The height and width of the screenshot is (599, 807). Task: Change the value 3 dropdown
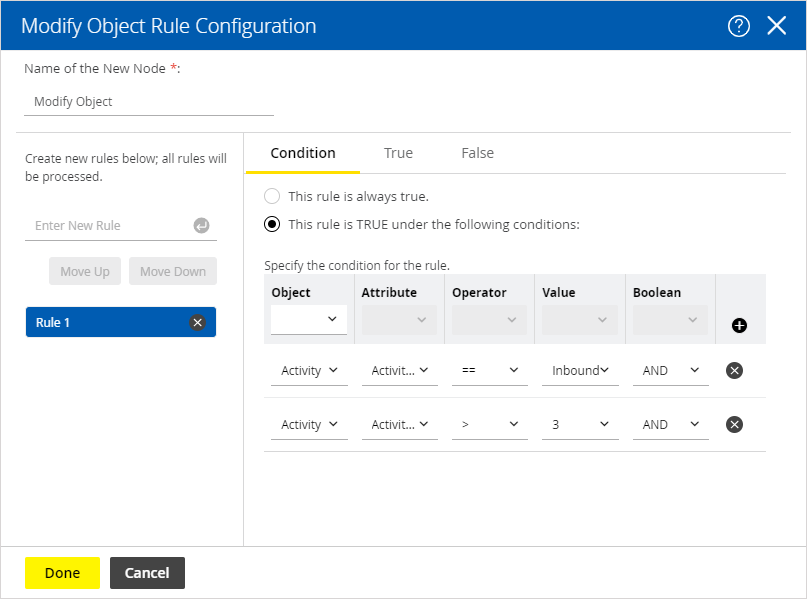click(580, 425)
